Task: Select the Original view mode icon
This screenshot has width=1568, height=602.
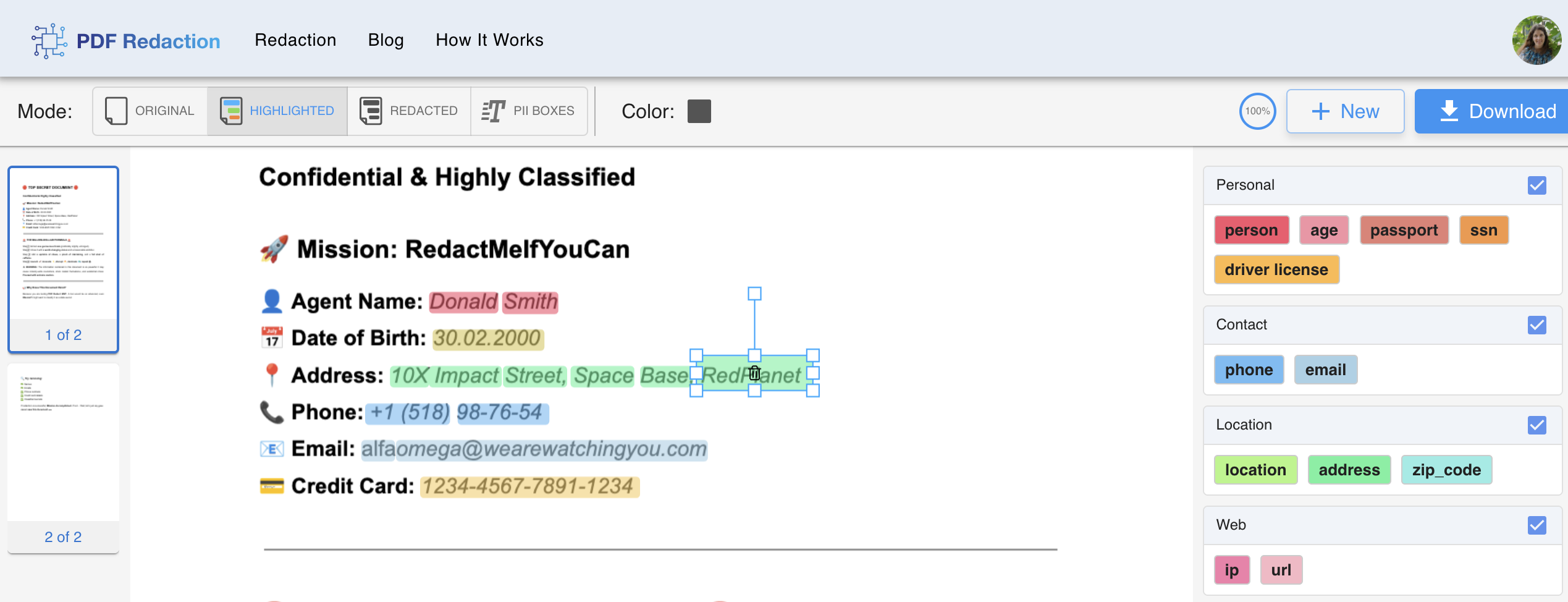Action: (117, 111)
